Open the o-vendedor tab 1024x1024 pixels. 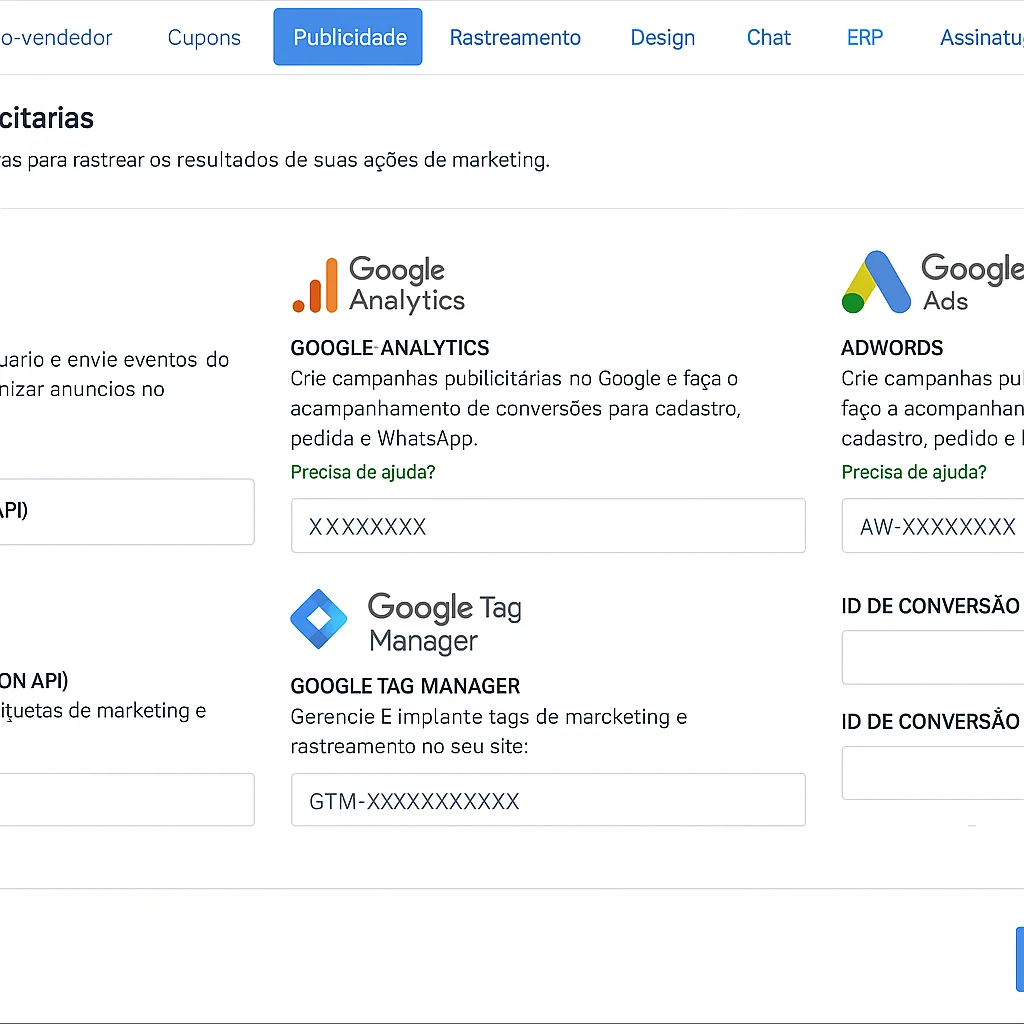[x=56, y=37]
